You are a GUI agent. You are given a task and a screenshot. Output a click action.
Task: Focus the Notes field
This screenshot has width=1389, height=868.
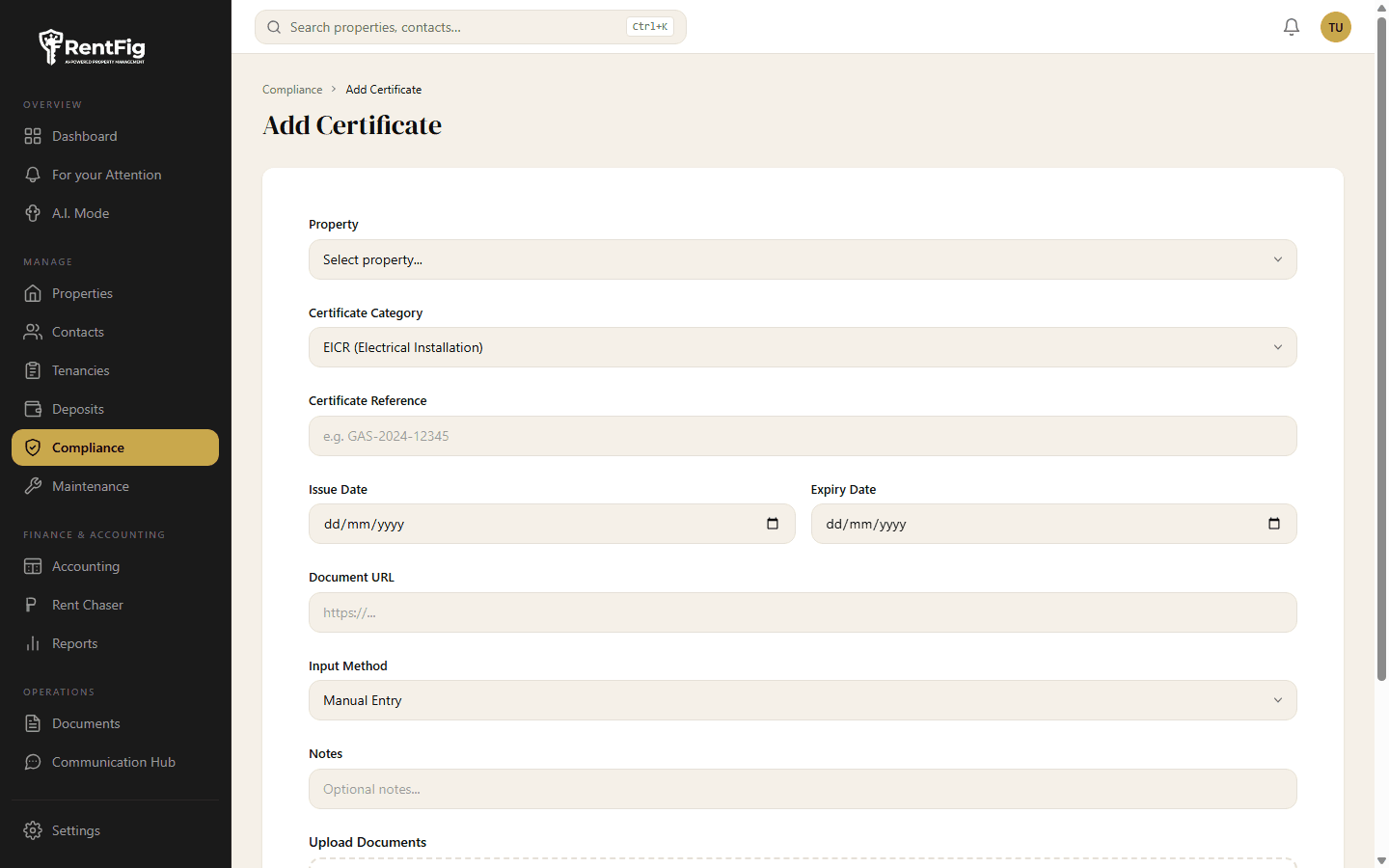803,789
